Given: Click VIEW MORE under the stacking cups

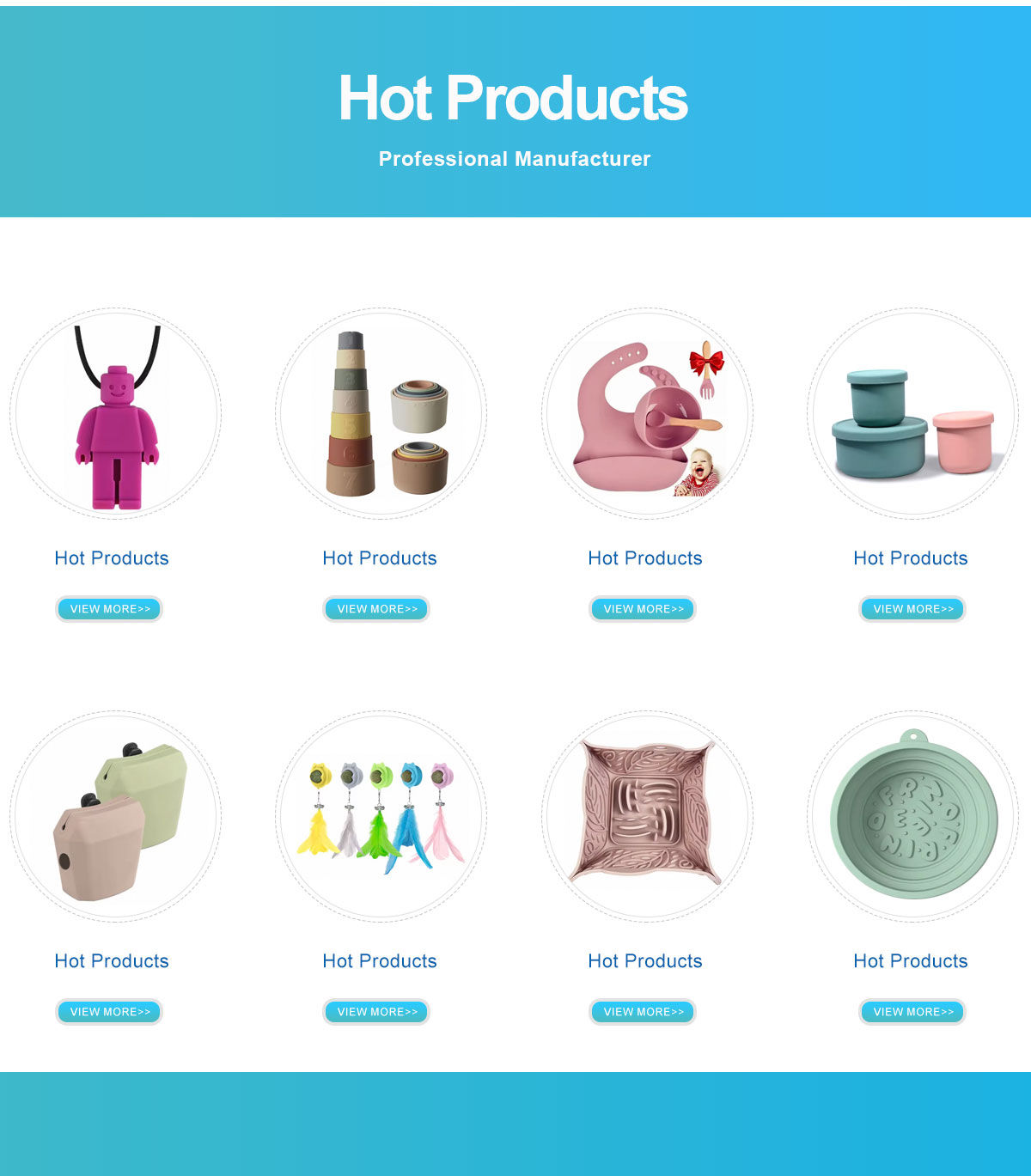Looking at the screenshot, I should tap(376, 609).
